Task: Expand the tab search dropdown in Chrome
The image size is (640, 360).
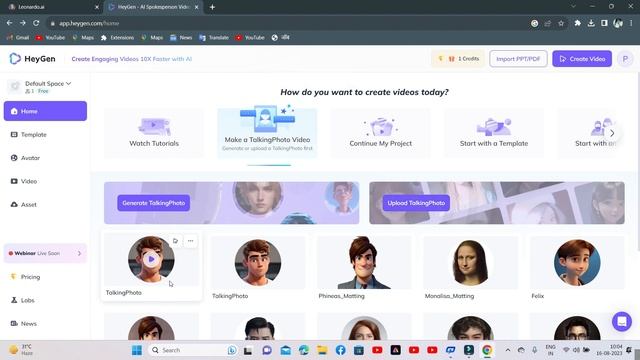Action: [573, 7]
